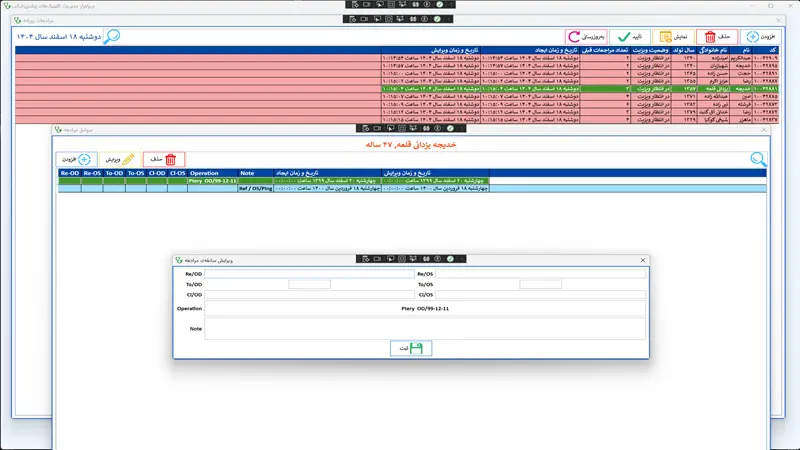Close the daily visits (مراجعات روزانه) window
800x450 pixels.
tap(779, 20)
